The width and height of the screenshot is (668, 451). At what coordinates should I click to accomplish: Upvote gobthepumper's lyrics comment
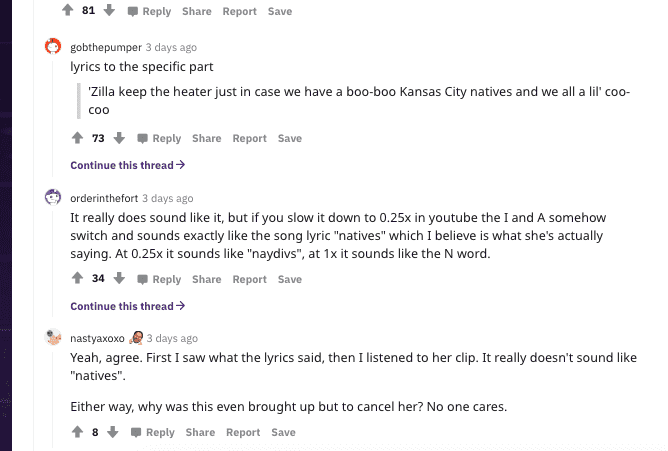(78, 138)
